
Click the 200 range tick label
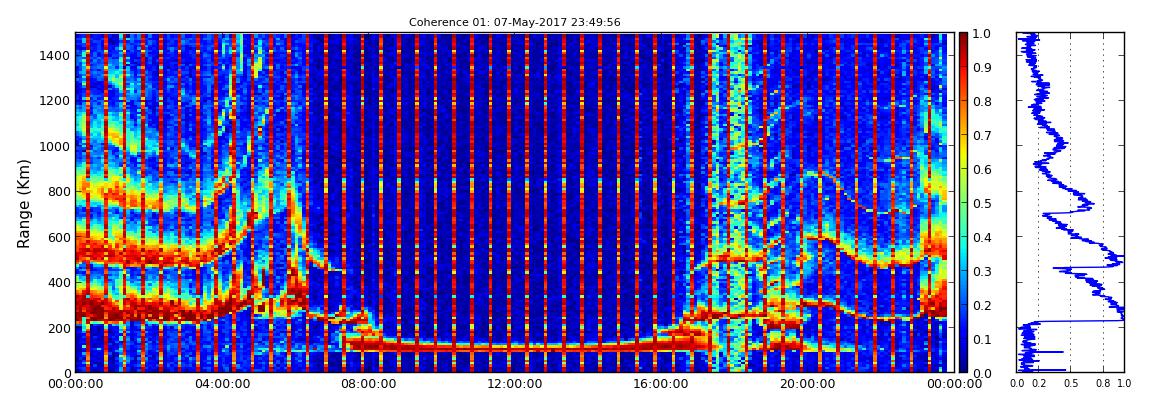click(57, 327)
